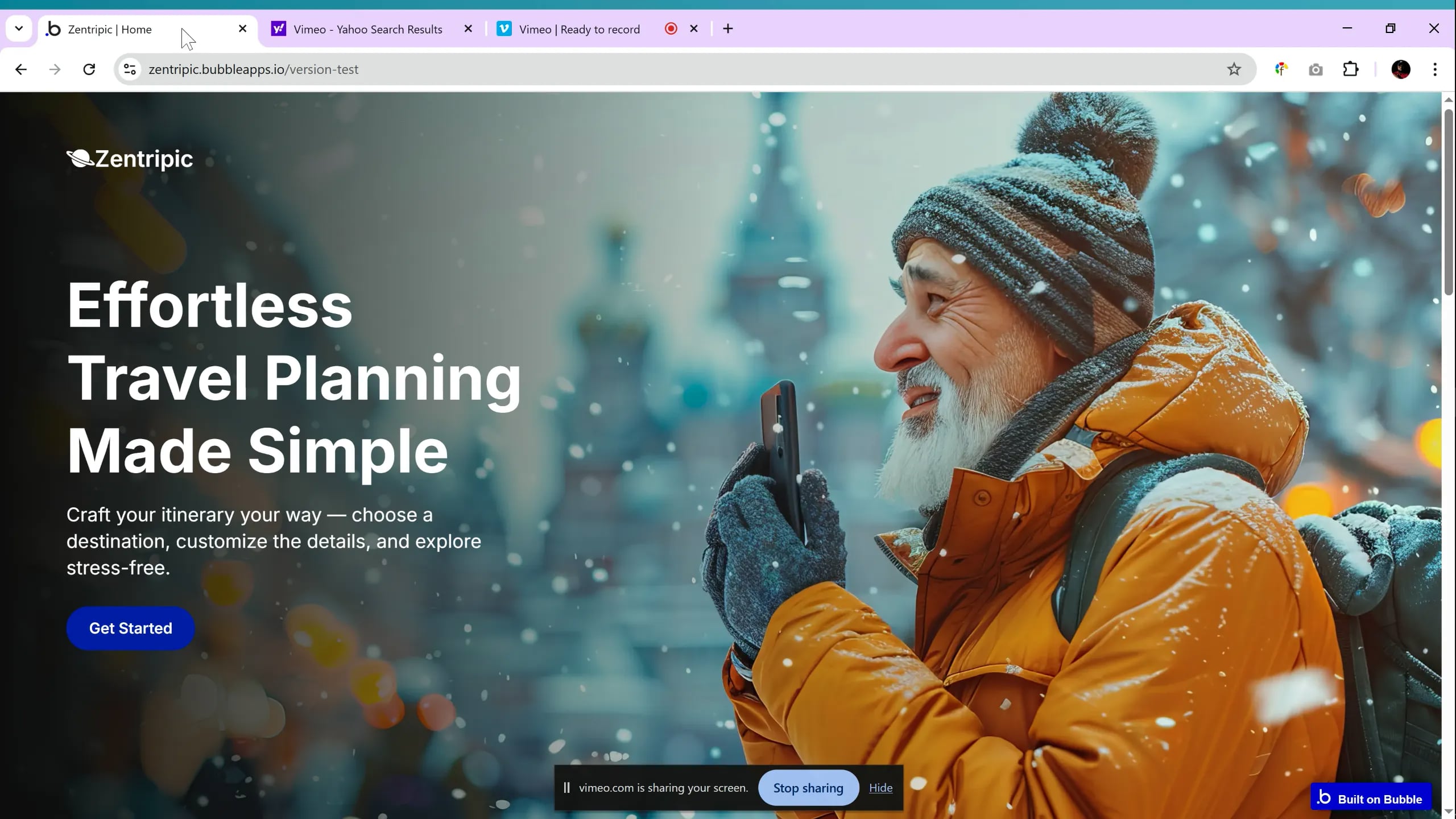
Task: Switch to Vimeo | Ready to record tab
Action: point(580,29)
